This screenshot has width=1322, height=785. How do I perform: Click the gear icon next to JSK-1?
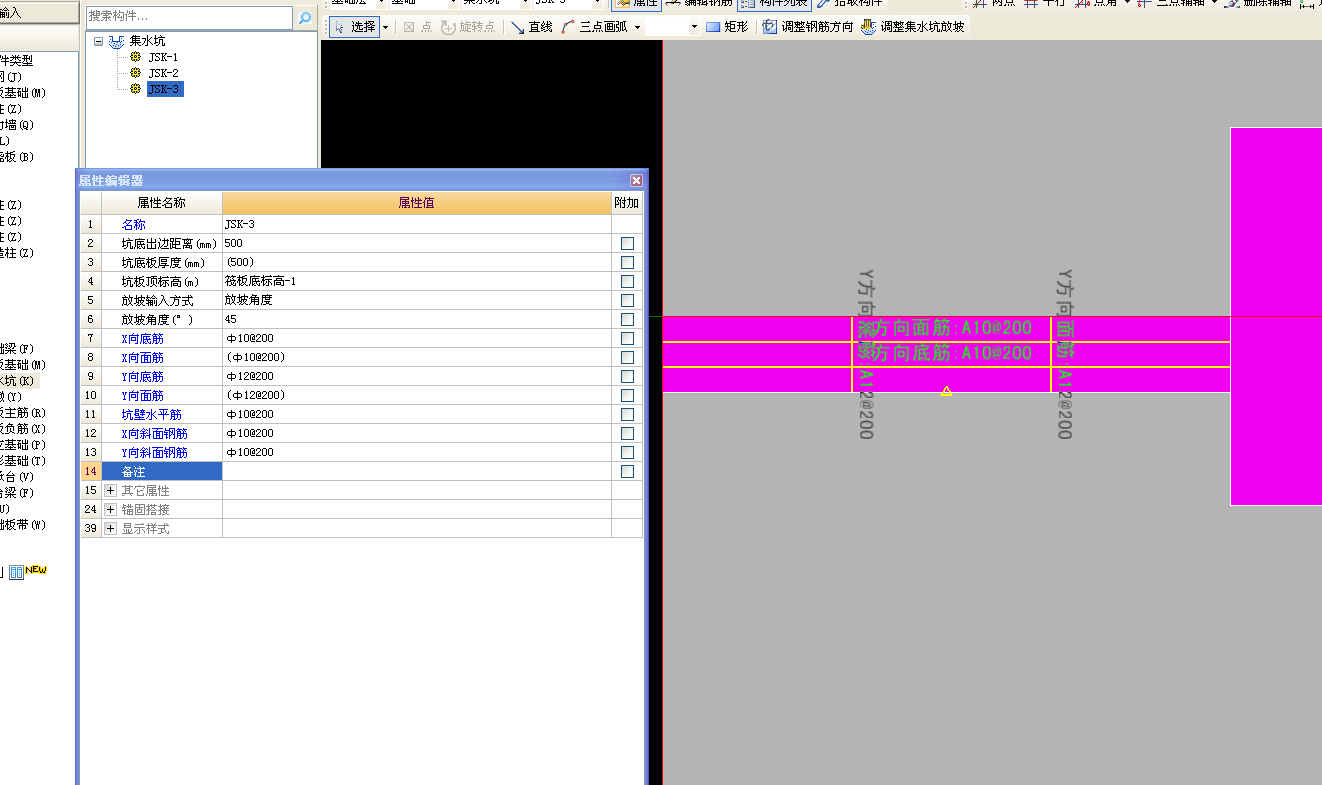coord(136,57)
